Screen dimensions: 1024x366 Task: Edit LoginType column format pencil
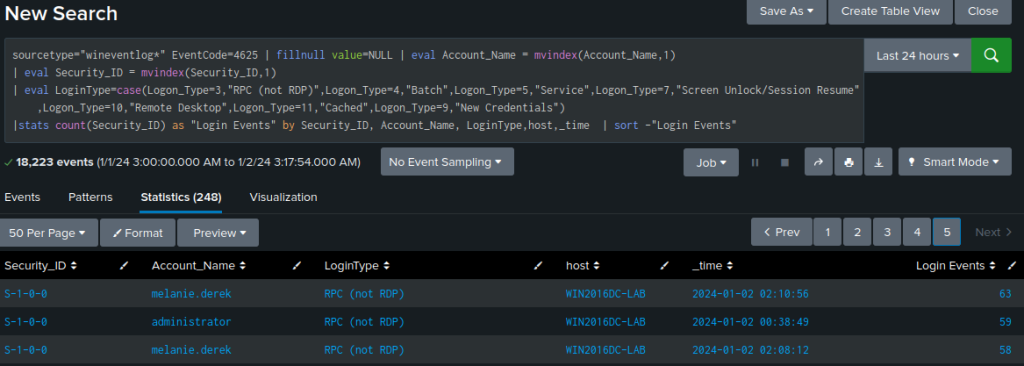(538, 266)
